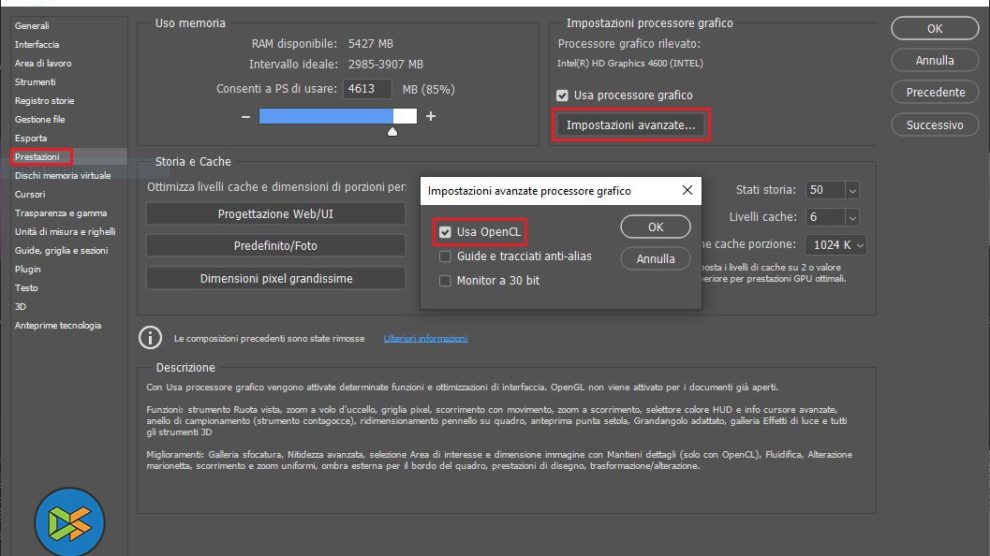Toggle the Usa OpenCL checkbox
Screen dimensions: 990x556
pyautogui.click(x=445, y=232)
